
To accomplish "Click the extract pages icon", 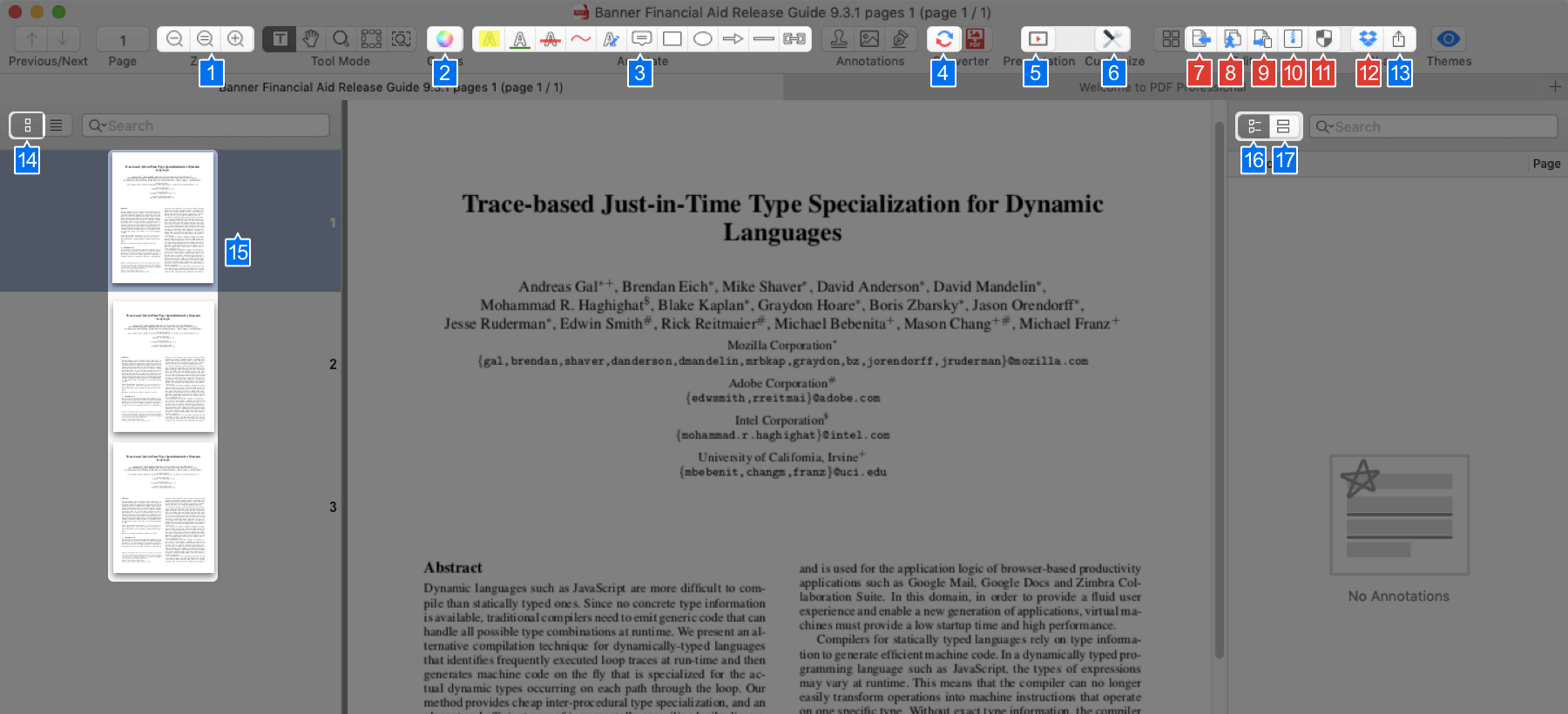I will 1232,39.
